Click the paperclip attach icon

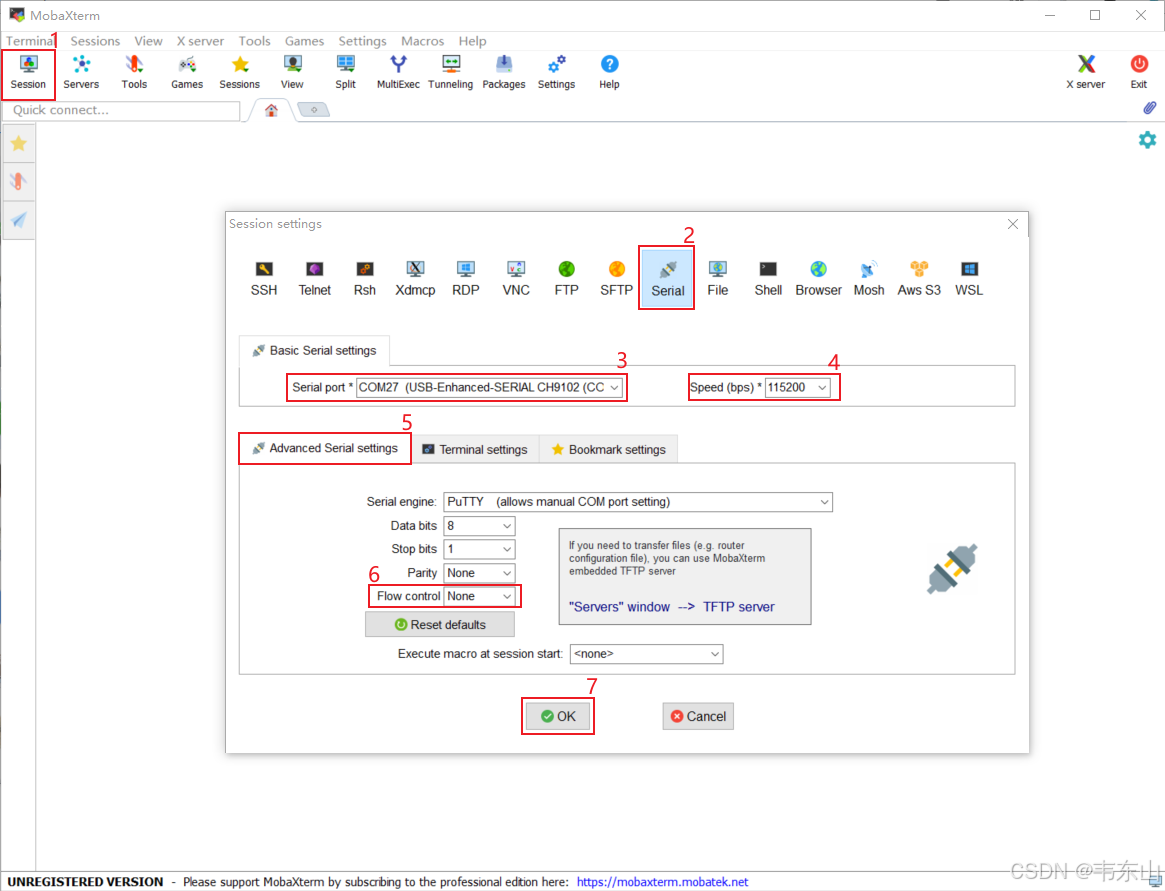pyautogui.click(x=1149, y=108)
